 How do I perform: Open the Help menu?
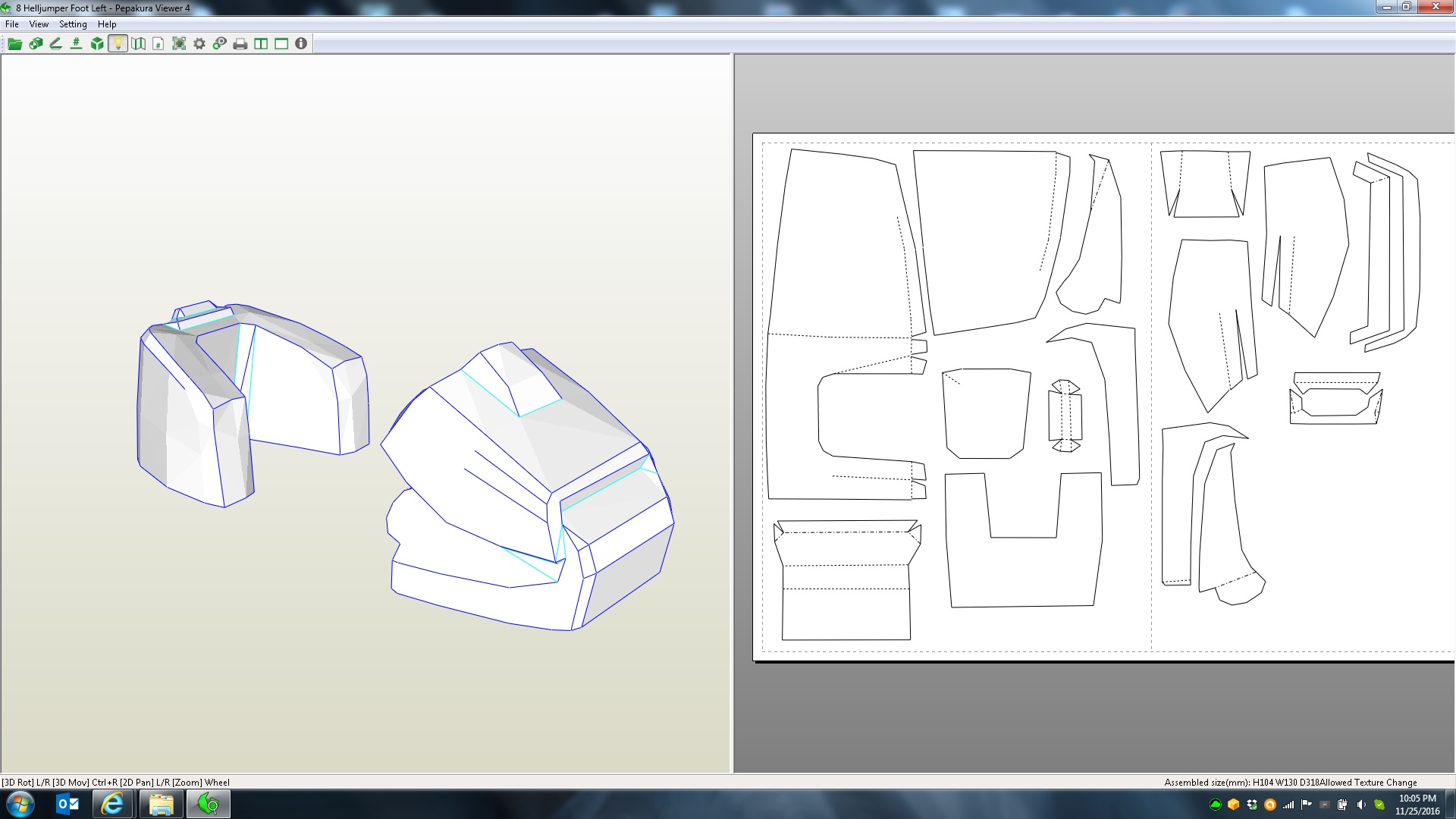[x=107, y=24]
